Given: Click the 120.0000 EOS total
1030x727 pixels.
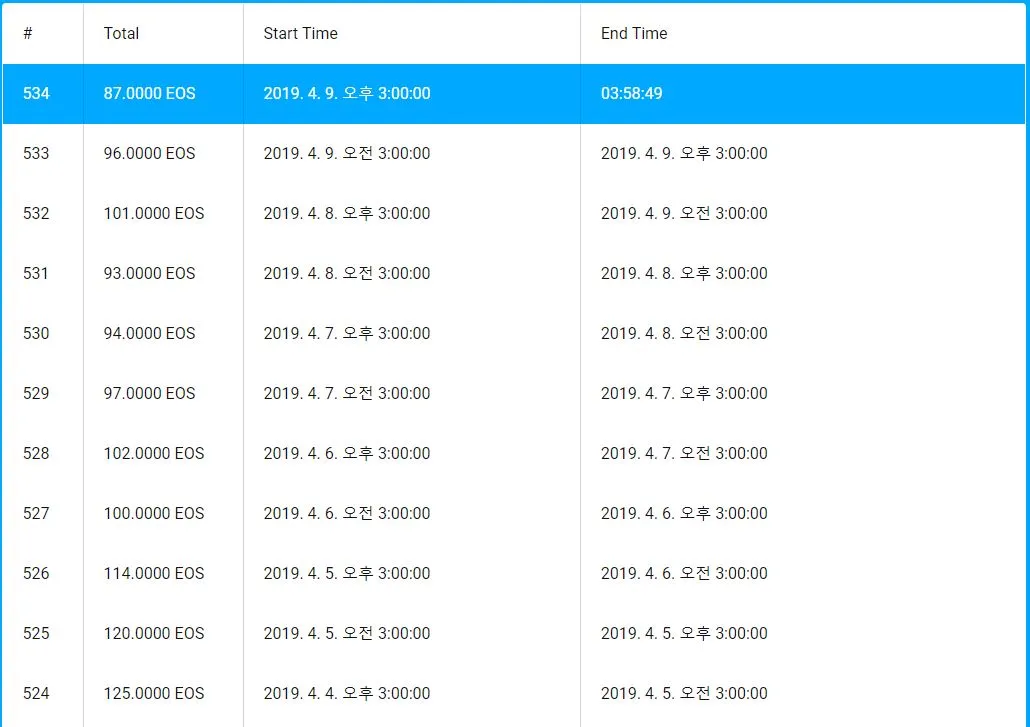Looking at the screenshot, I should [154, 634].
